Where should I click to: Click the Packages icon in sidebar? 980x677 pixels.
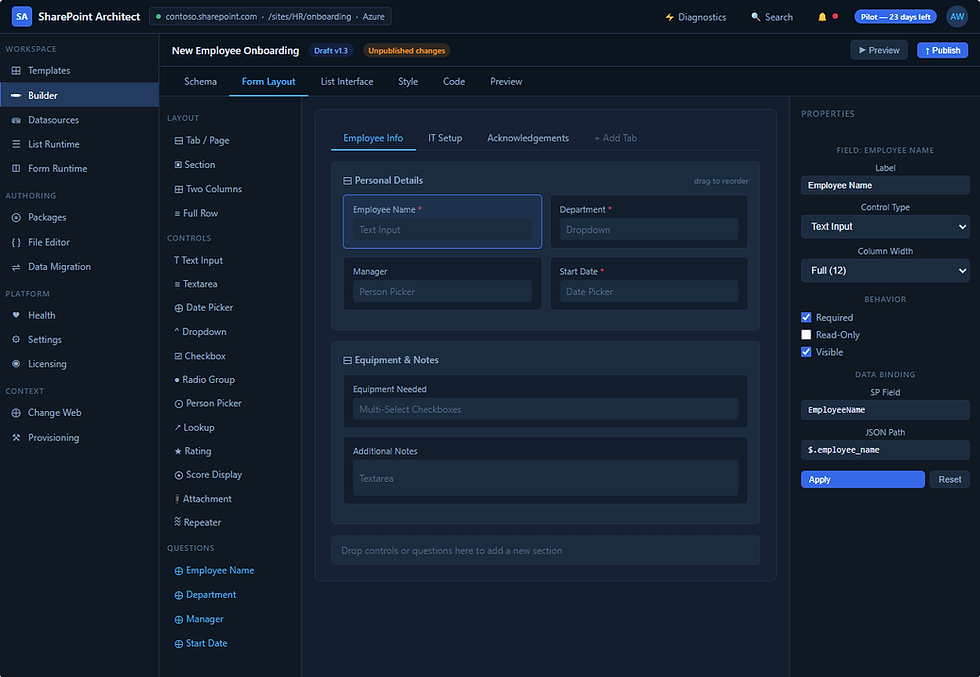[16, 218]
